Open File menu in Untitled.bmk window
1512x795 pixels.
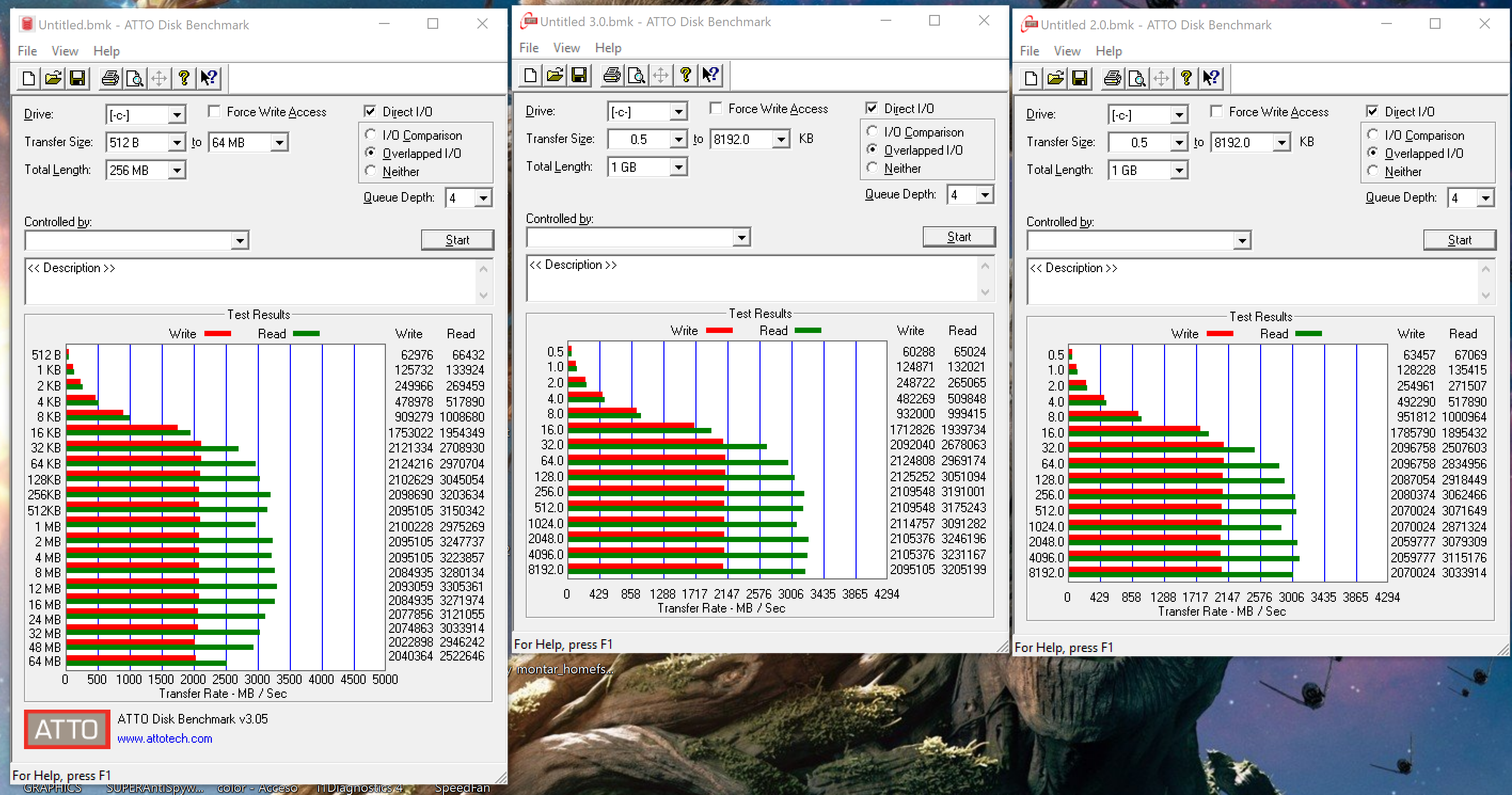point(27,51)
